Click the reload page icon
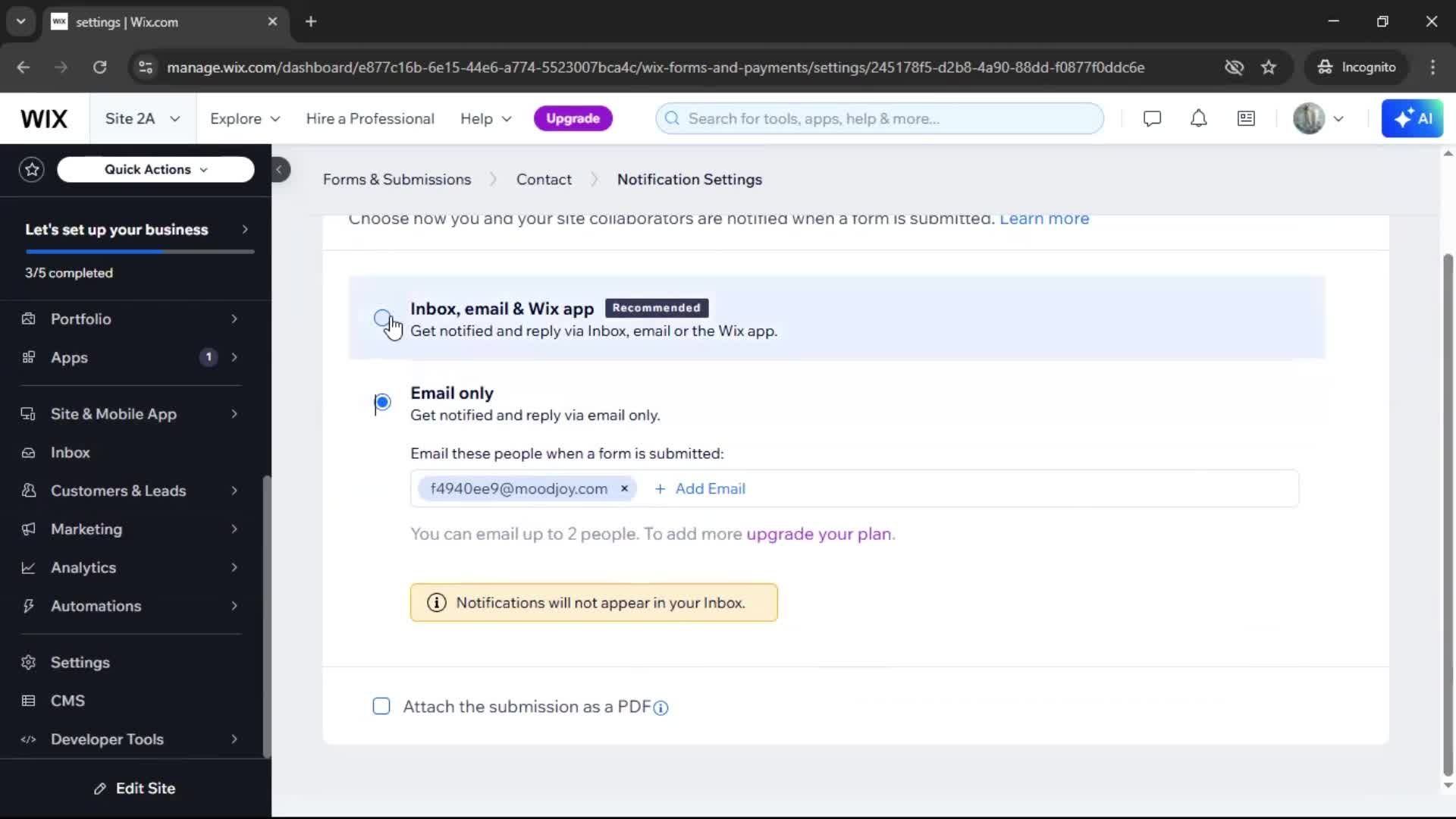 pos(99,67)
